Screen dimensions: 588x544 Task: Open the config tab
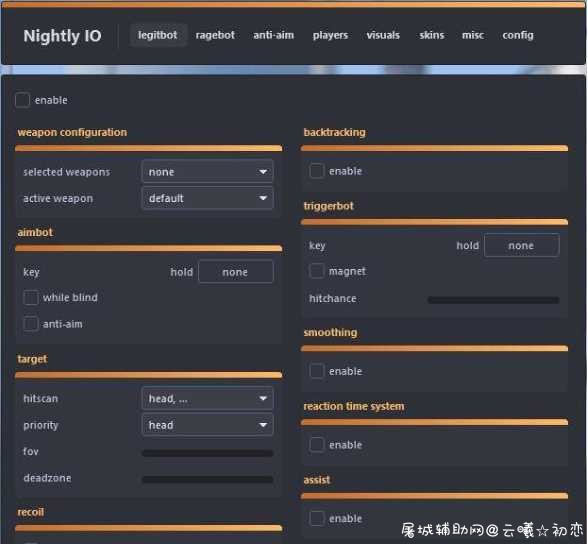(x=518, y=35)
